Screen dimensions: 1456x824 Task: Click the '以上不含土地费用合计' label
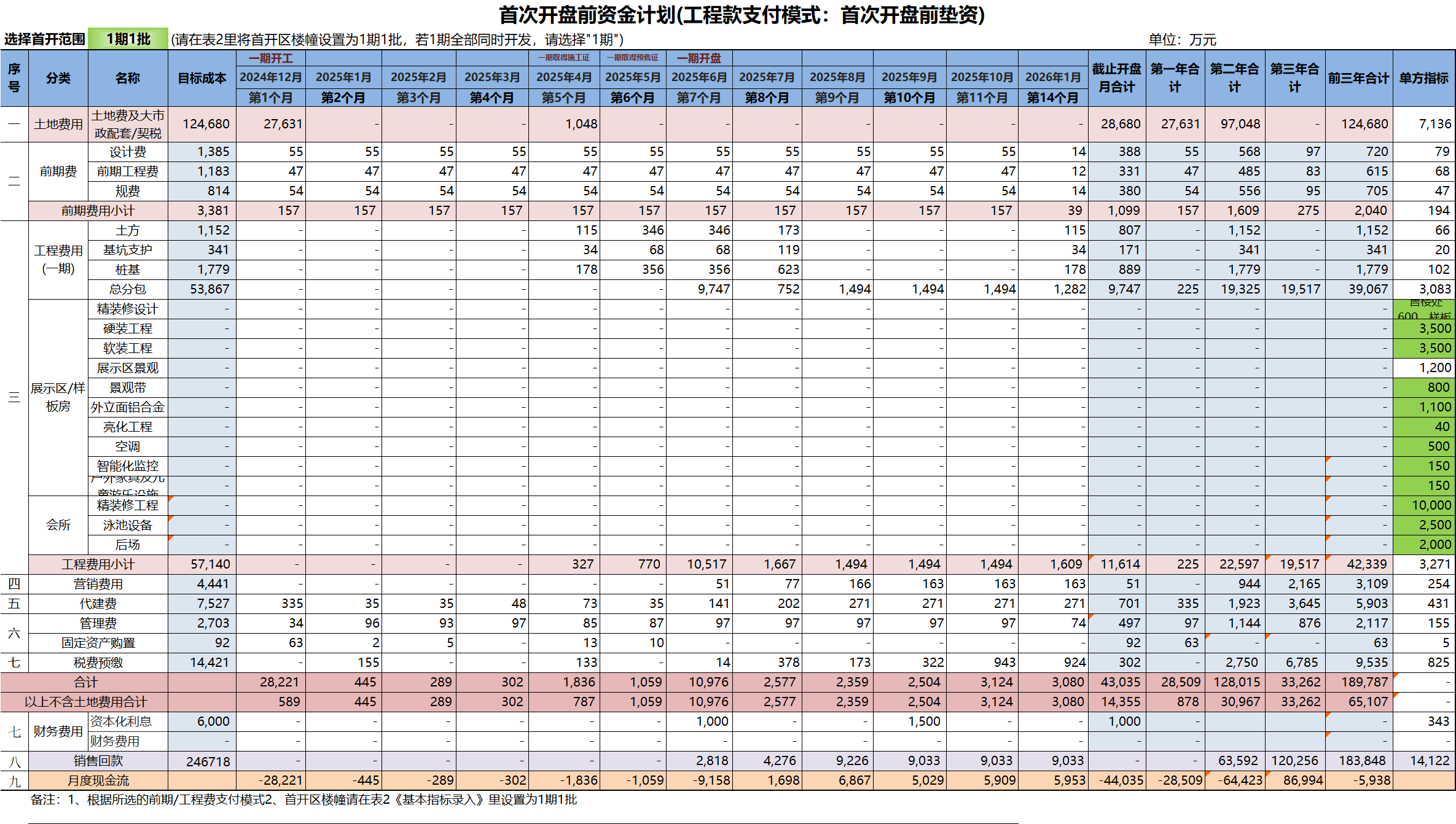tap(85, 702)
